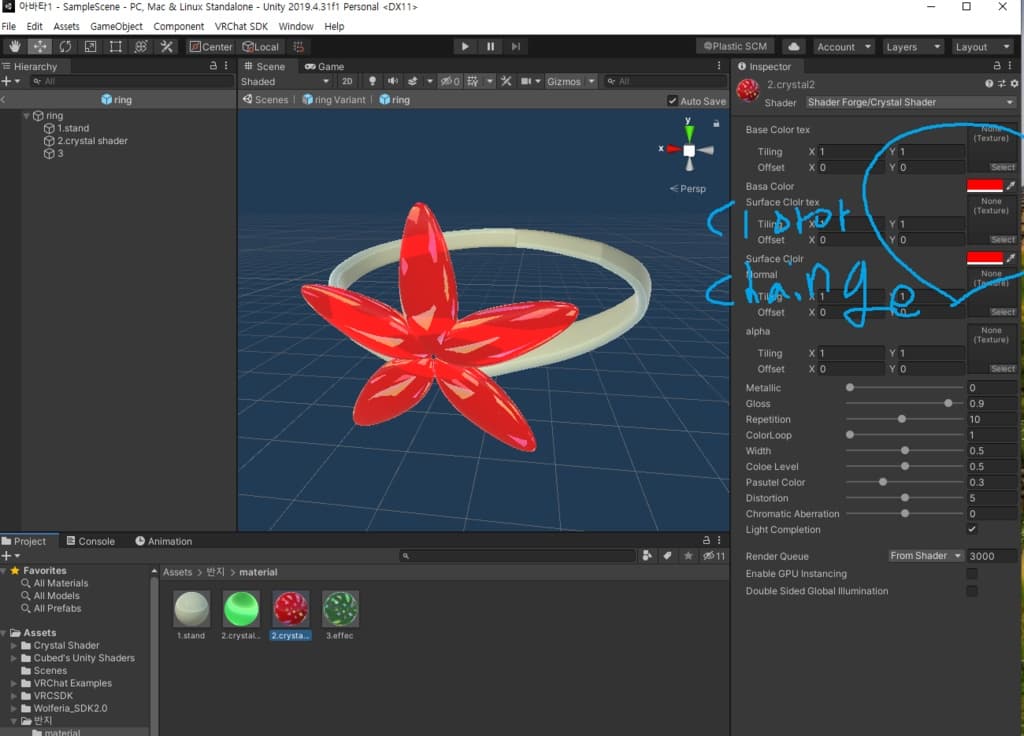
Task: Toggle scene lighting bulb icon
Action: [x=373, y=81]
